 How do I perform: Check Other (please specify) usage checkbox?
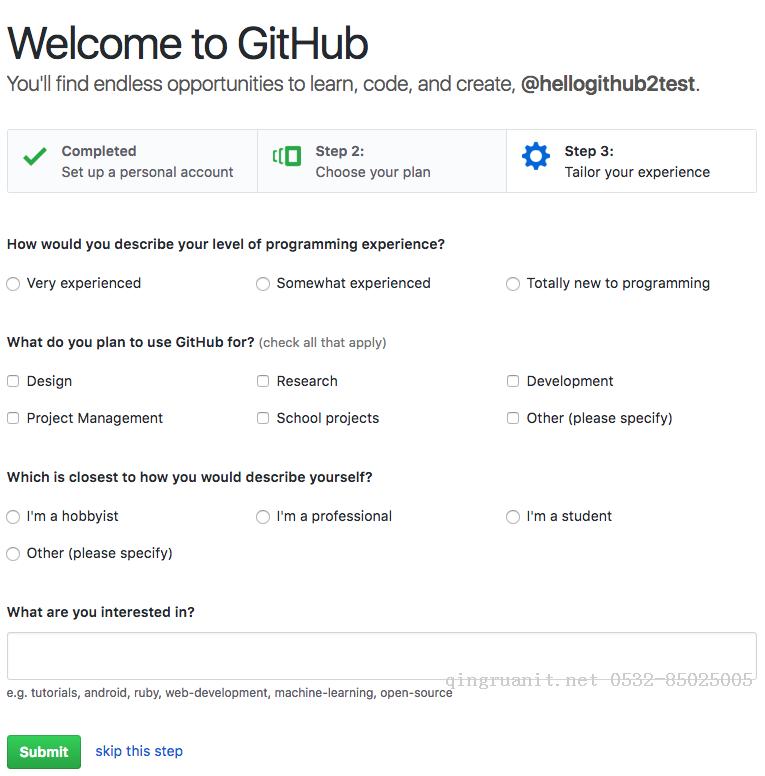[x=513, y=418]
